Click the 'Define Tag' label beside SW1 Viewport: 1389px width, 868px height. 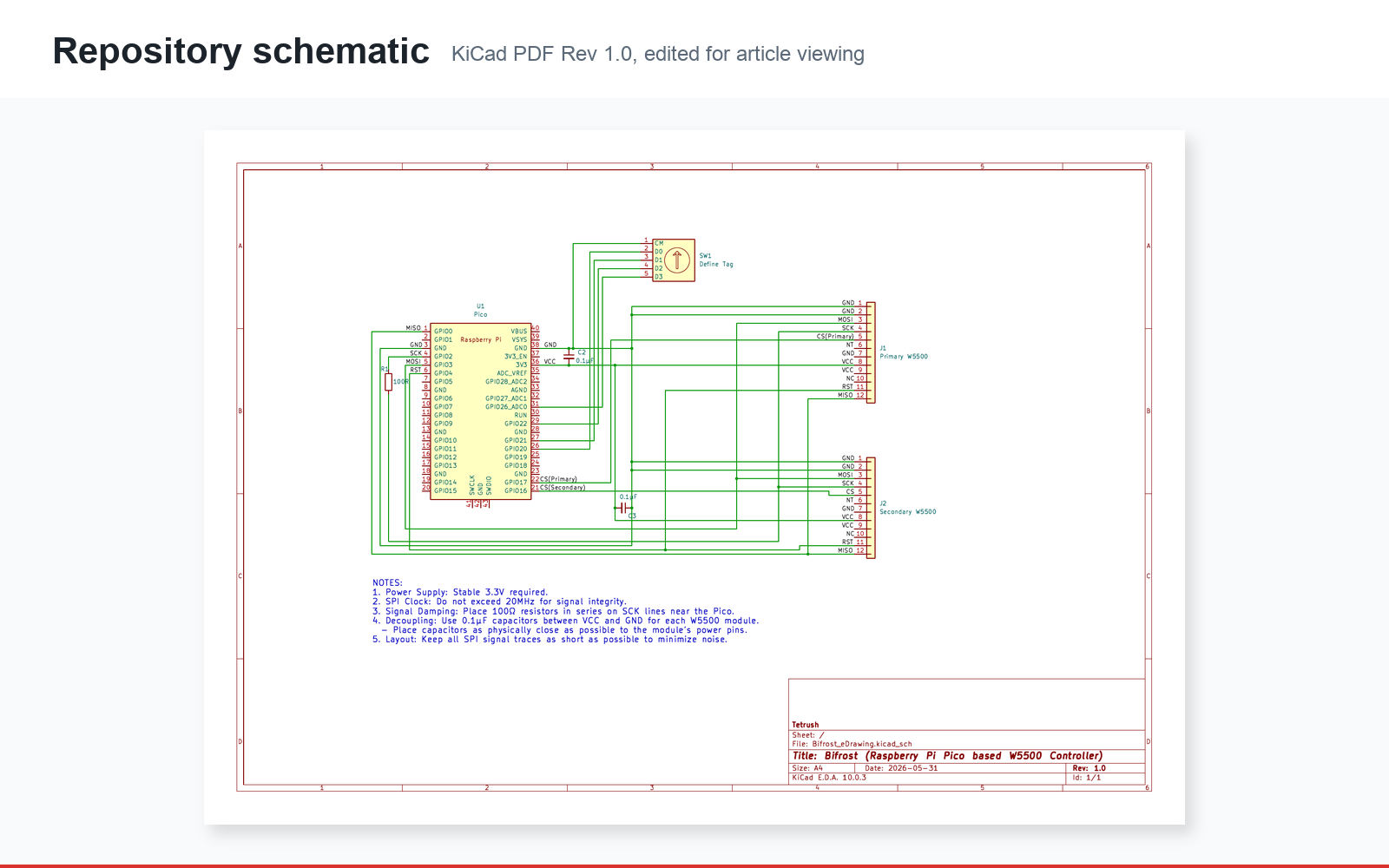tap(716, 265)
